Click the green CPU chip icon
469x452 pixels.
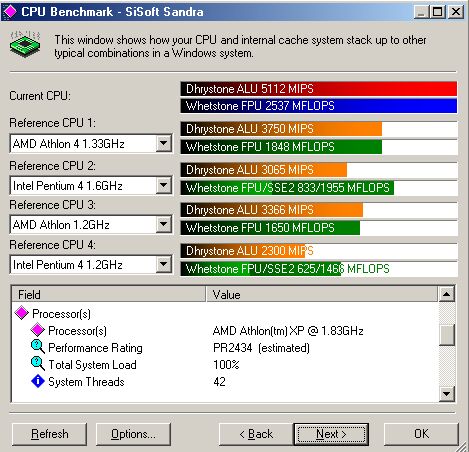click(25, 44)
